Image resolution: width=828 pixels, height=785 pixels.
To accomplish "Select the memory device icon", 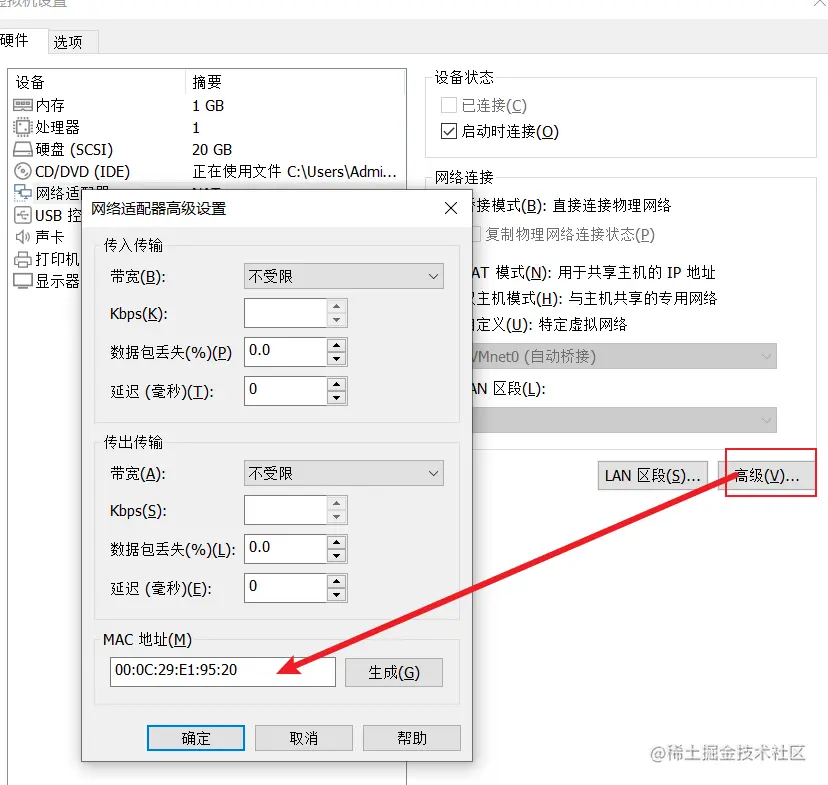I will [x=23, y=105].
